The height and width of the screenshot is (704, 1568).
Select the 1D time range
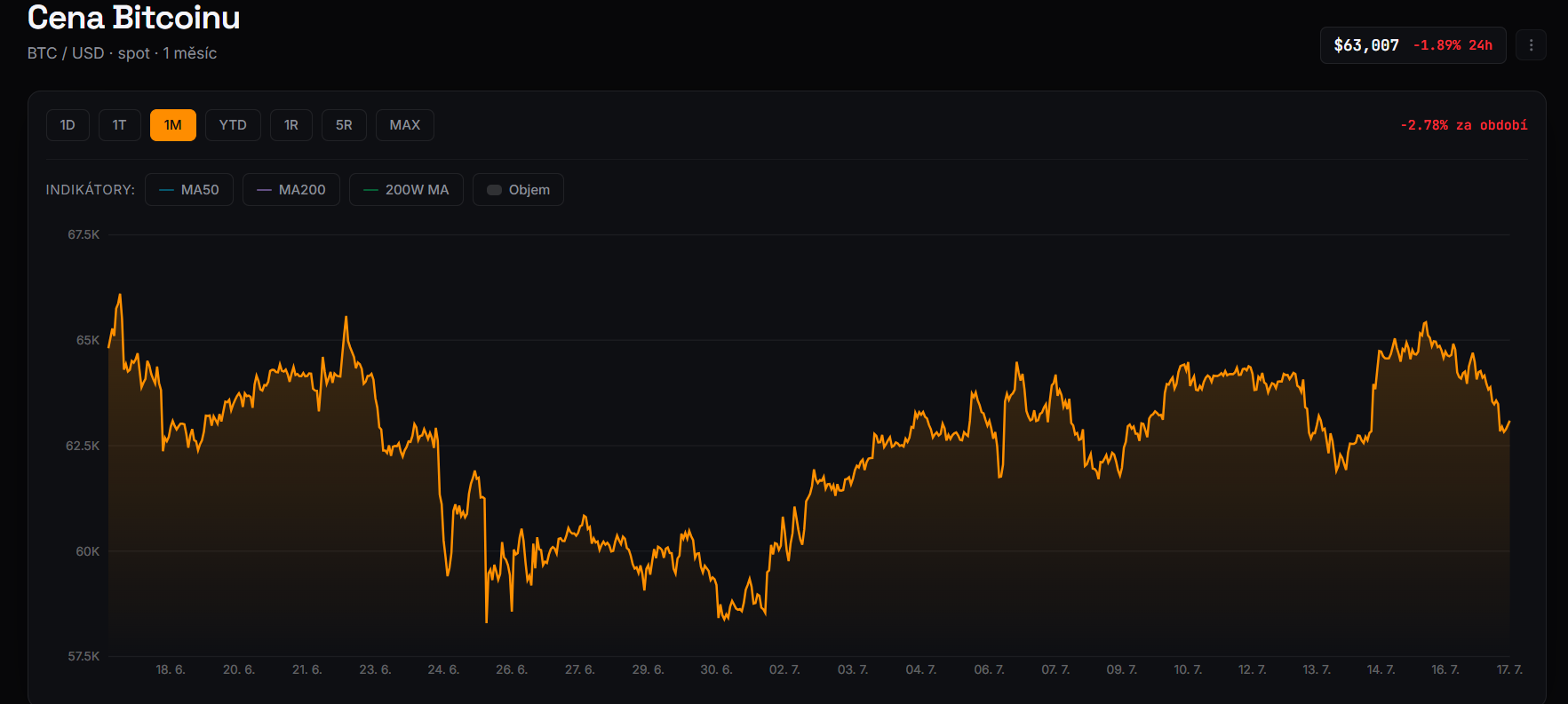(x=68, y=125)
